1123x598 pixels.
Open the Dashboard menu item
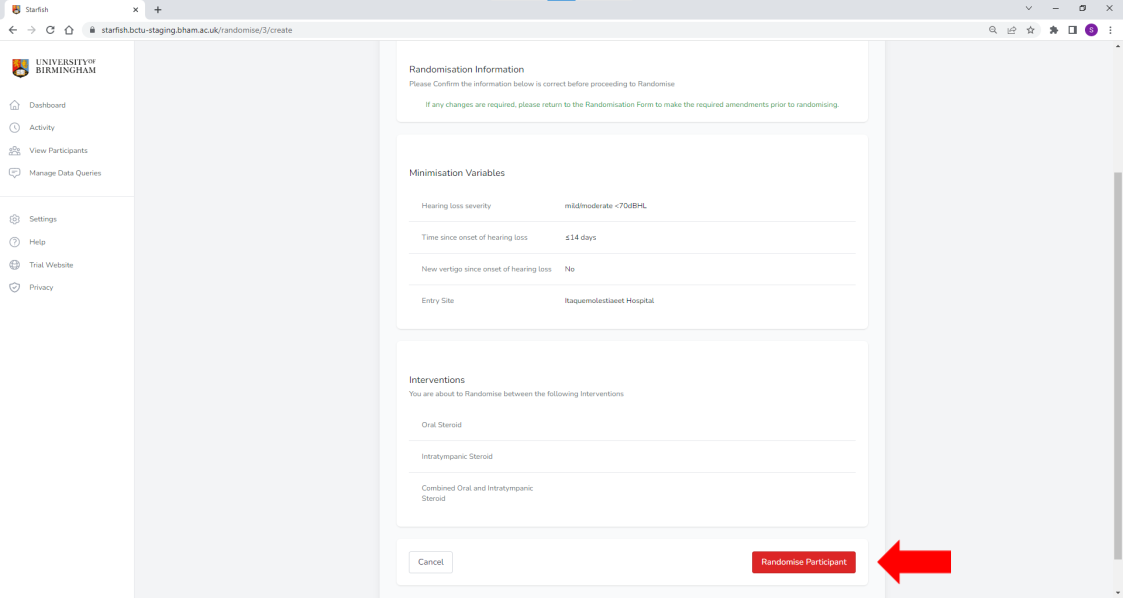coord(47,105)
